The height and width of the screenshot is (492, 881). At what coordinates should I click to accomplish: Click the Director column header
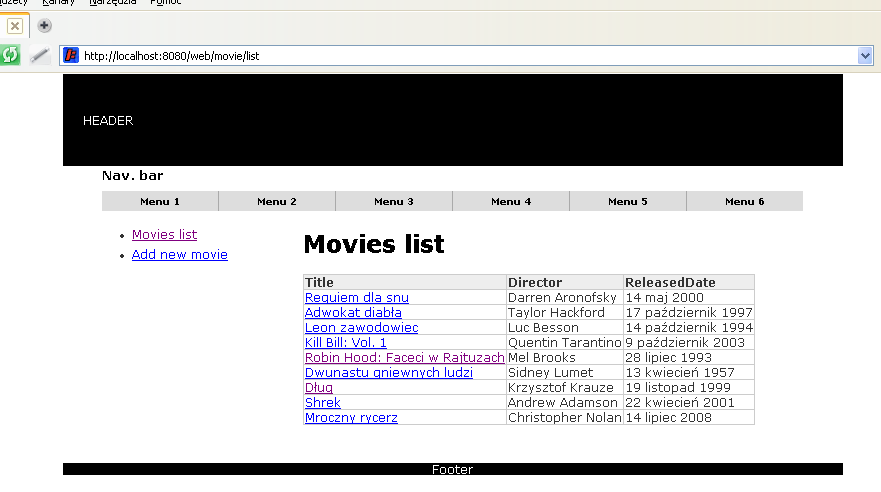click(565, 283)
